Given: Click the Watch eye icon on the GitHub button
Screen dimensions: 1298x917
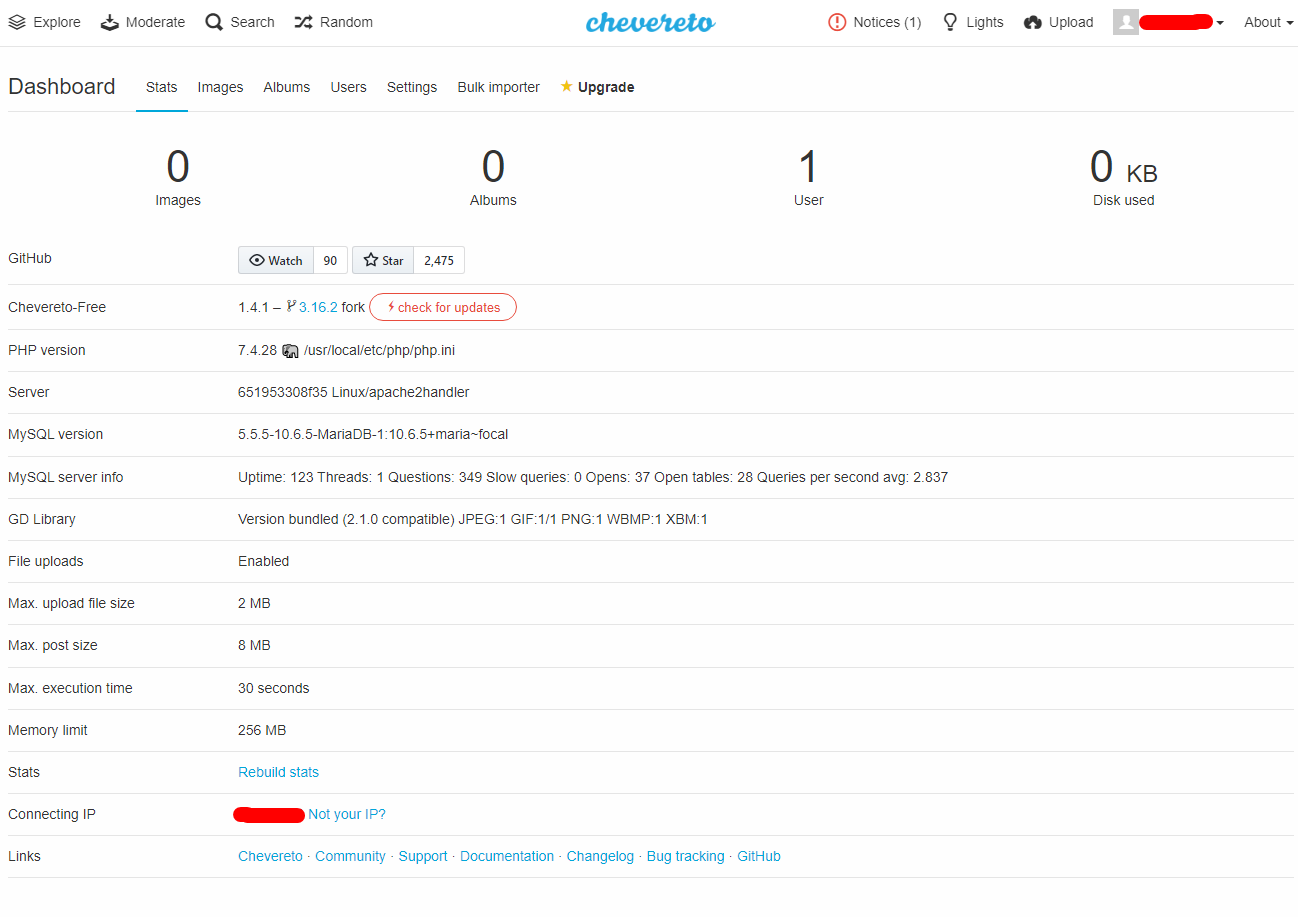Looking at the screenshot, I should coord(256,259).
